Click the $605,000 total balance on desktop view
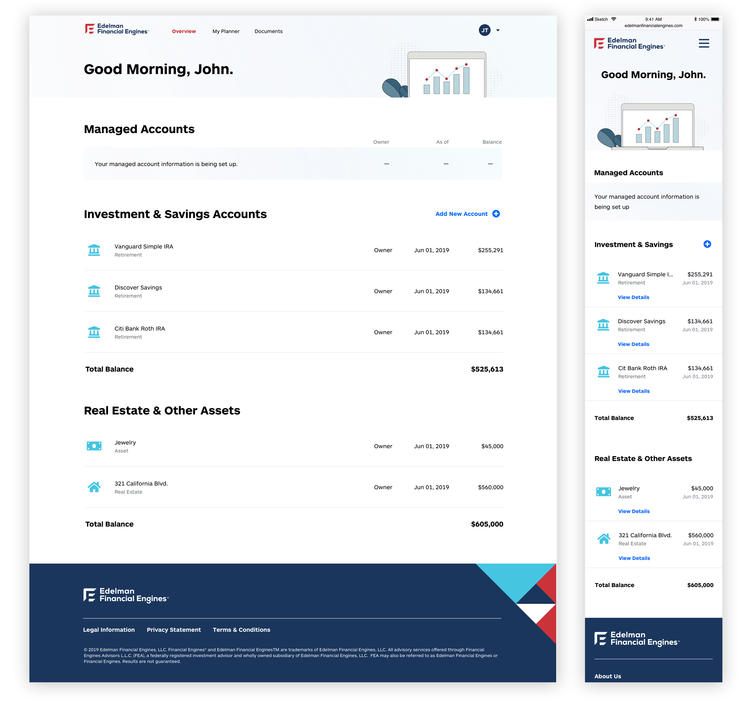 click(x=487, y=524)
